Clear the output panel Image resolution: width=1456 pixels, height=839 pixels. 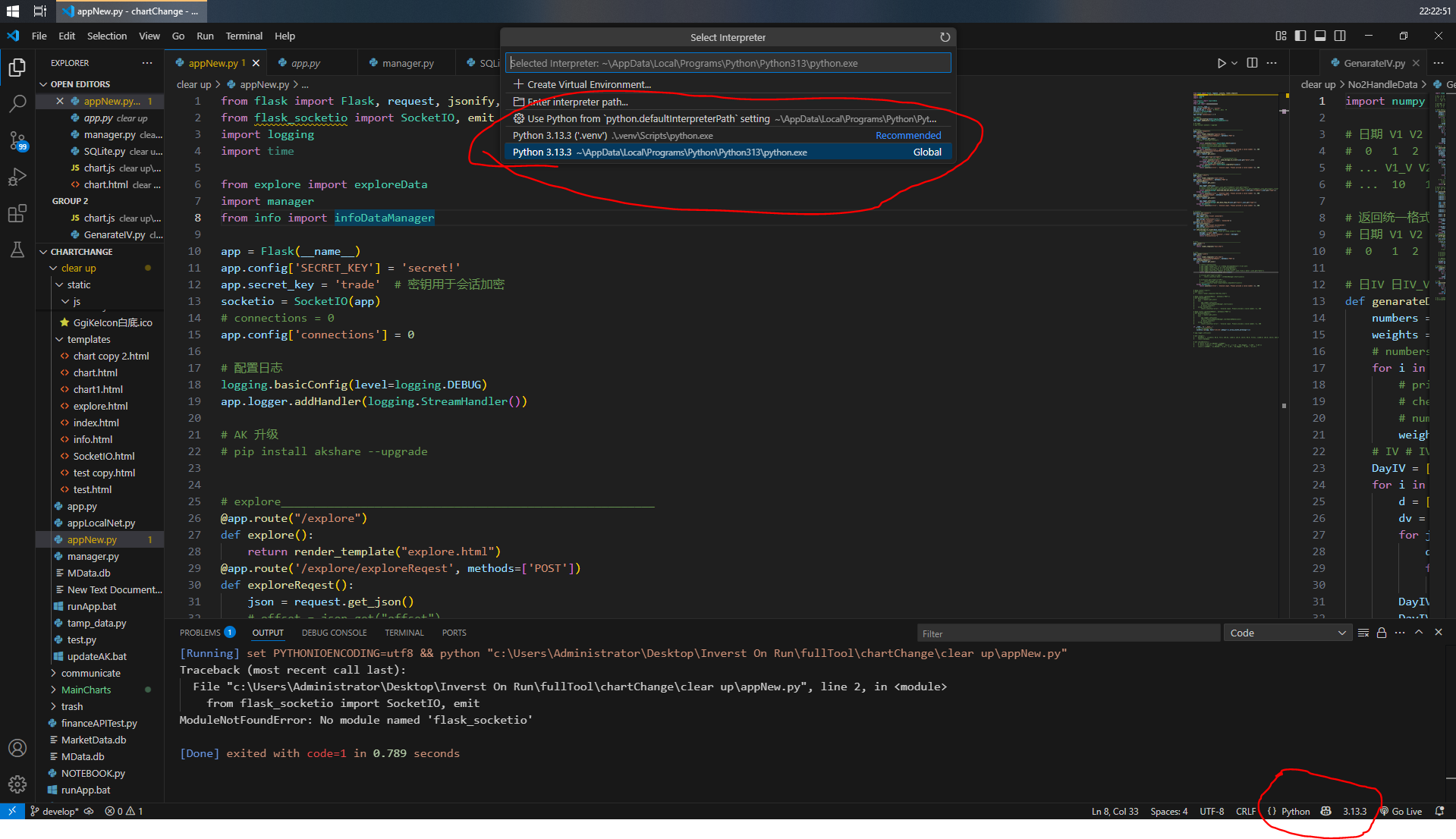pyautogui.click(x=1363, y=633)
